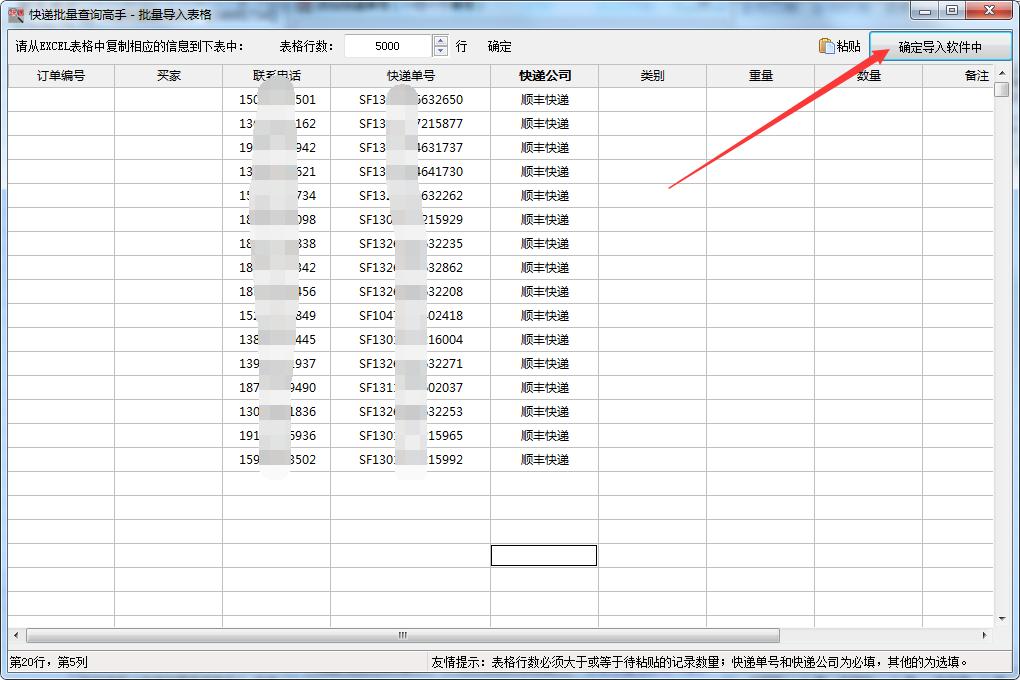Click the up spinner arrow for 表格行数
Screen dimensions: 1020x680
coord(438,40)
